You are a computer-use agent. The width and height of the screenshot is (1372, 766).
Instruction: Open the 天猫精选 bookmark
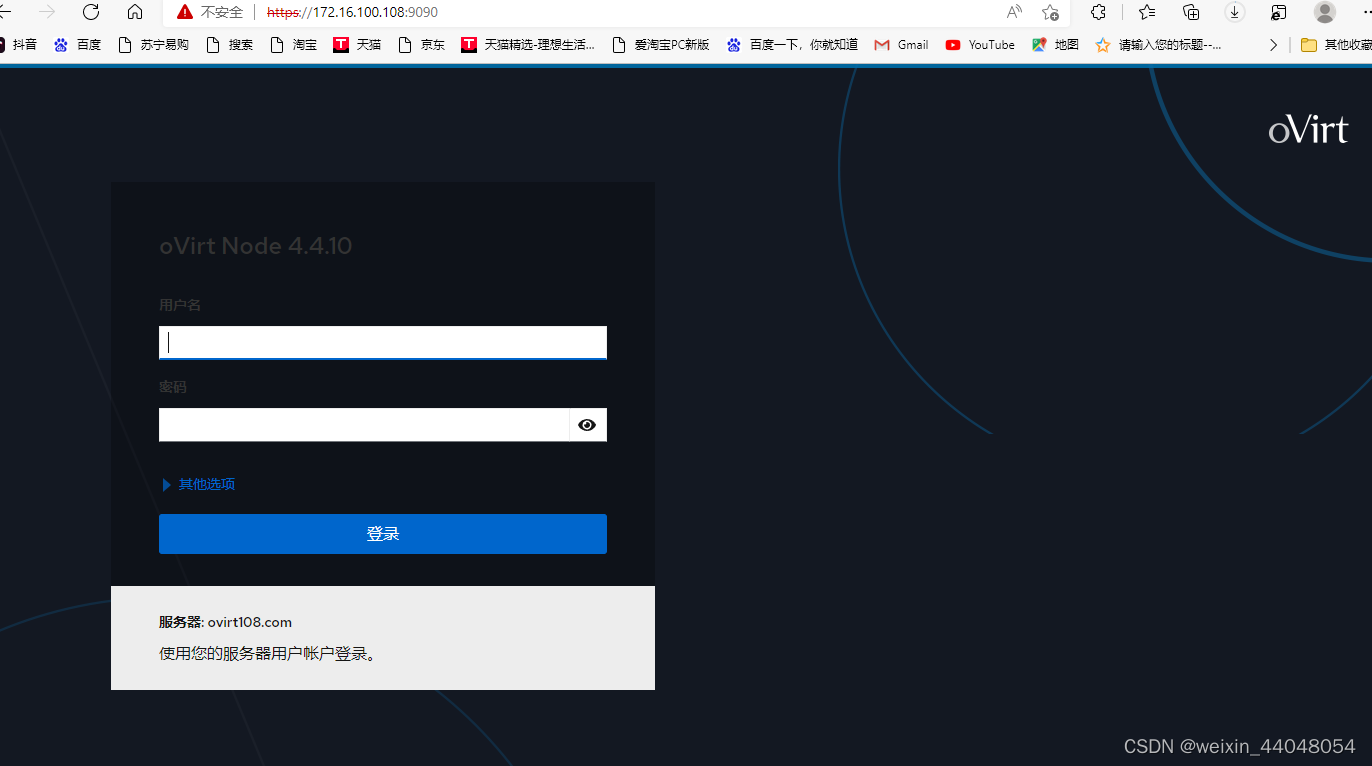(x=528, y=45)
